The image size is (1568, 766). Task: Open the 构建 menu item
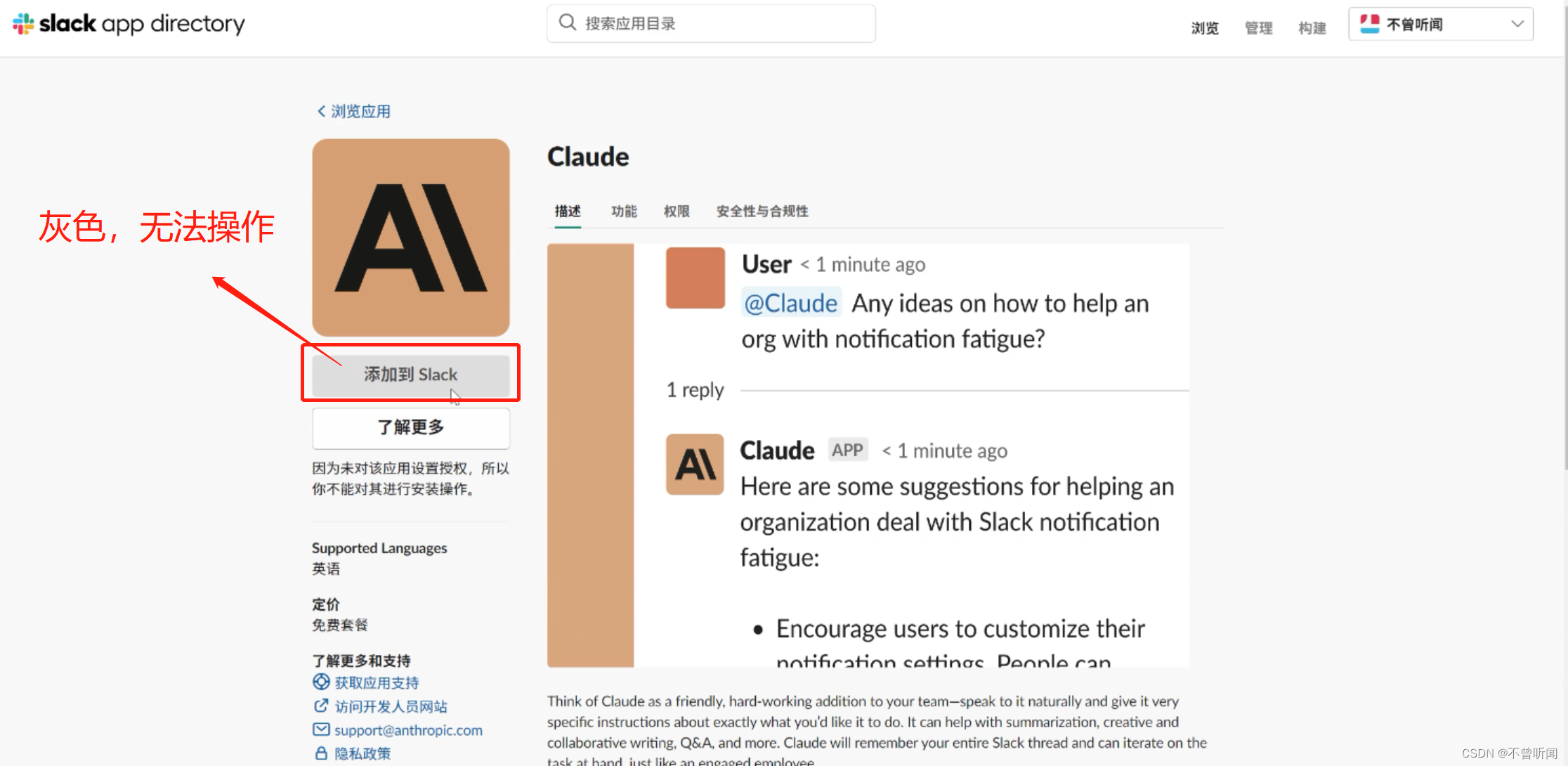click(x=1312, y=28)
